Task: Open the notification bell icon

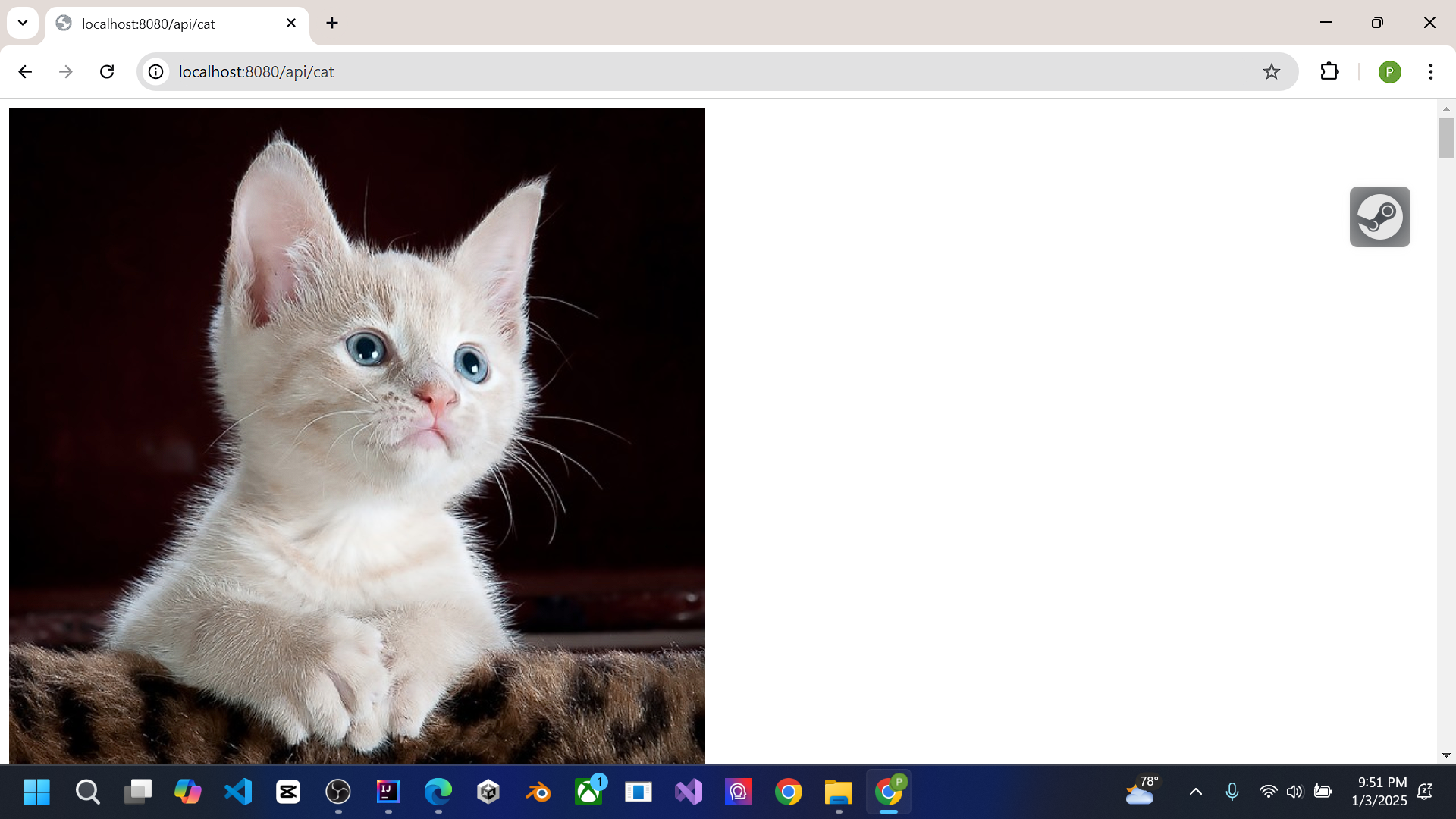Action: click(1425, 792)
